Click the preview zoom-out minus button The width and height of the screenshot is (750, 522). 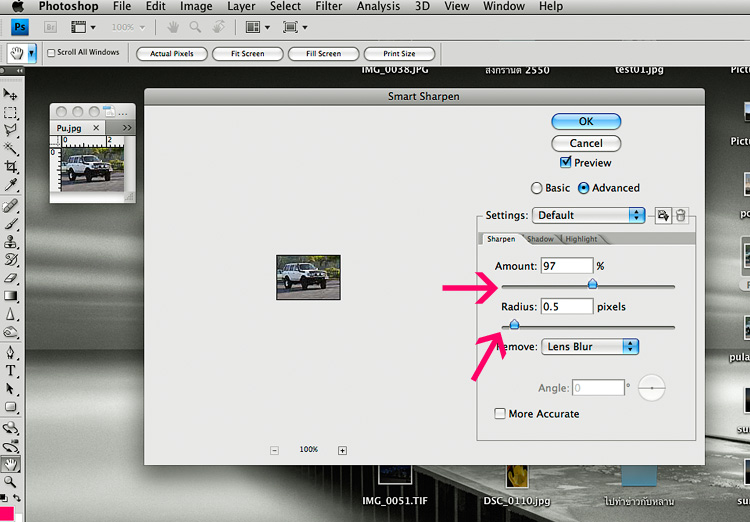(274, 451)
